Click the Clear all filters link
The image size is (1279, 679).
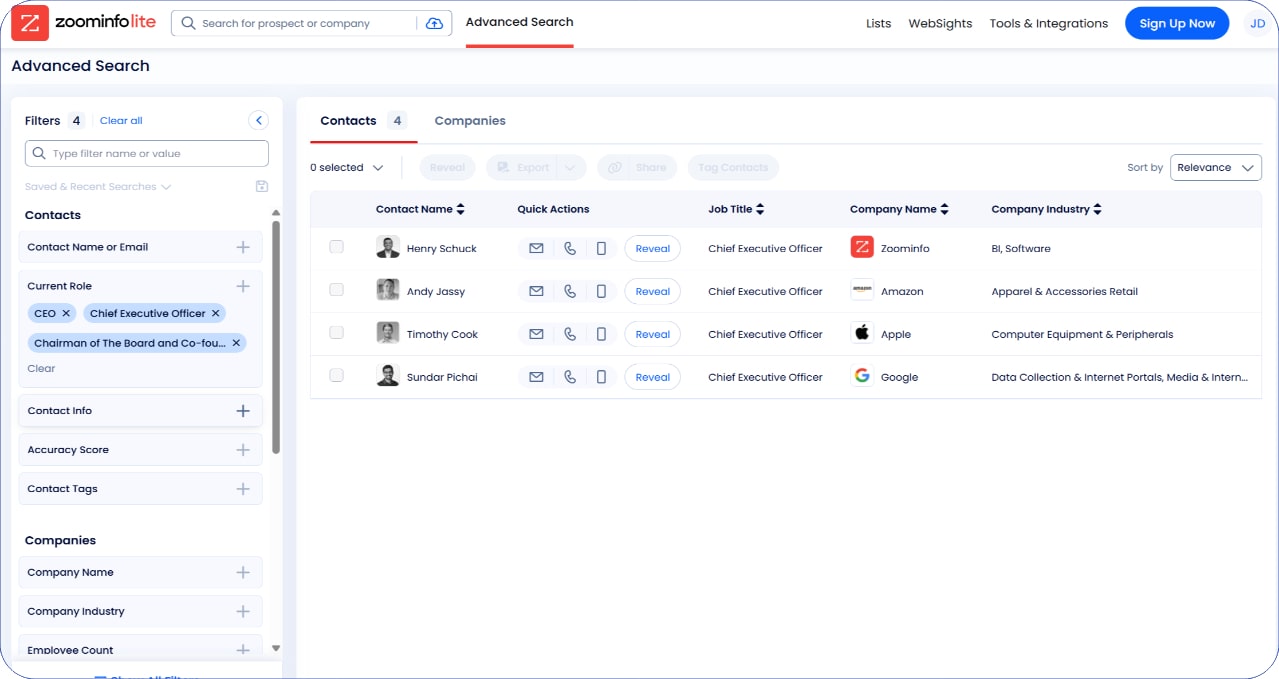pyautogui.click(x=121, y=121)
